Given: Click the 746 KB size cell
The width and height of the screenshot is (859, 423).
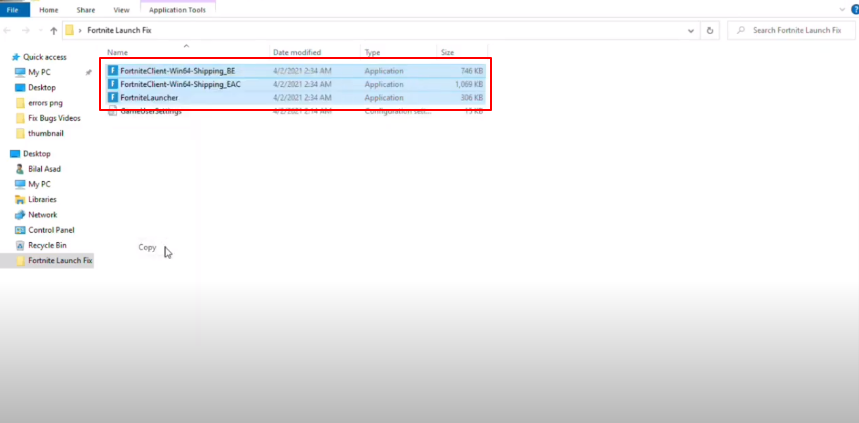Looking at the screenshot, I should coord(471,71).
